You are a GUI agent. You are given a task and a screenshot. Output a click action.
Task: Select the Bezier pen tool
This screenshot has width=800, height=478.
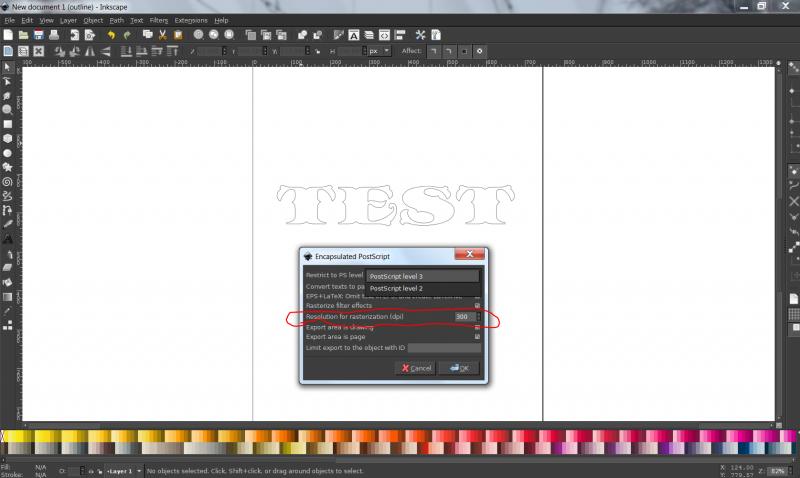[x=7, y=210]
